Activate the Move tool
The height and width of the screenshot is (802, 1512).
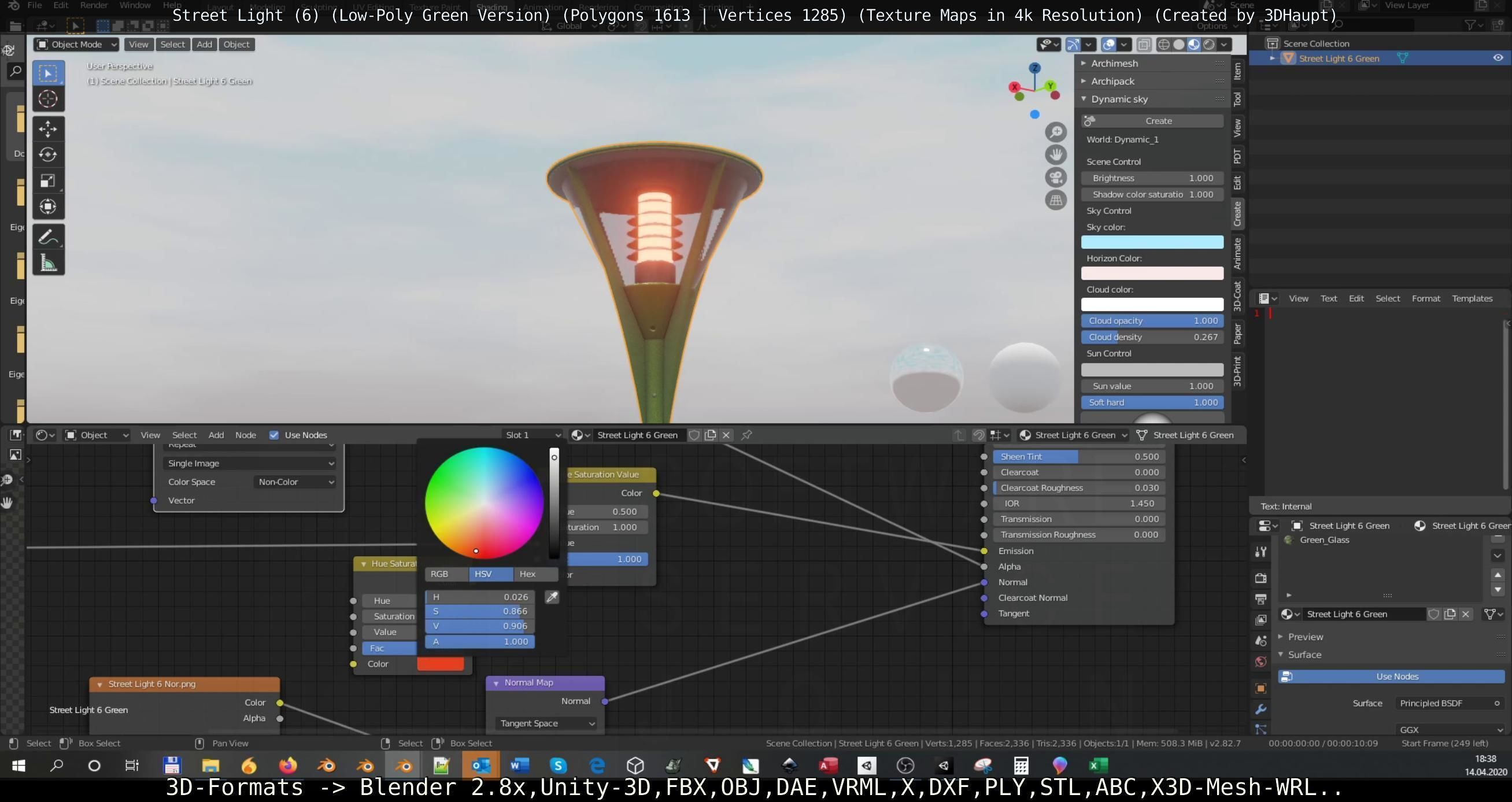[48, 128]
